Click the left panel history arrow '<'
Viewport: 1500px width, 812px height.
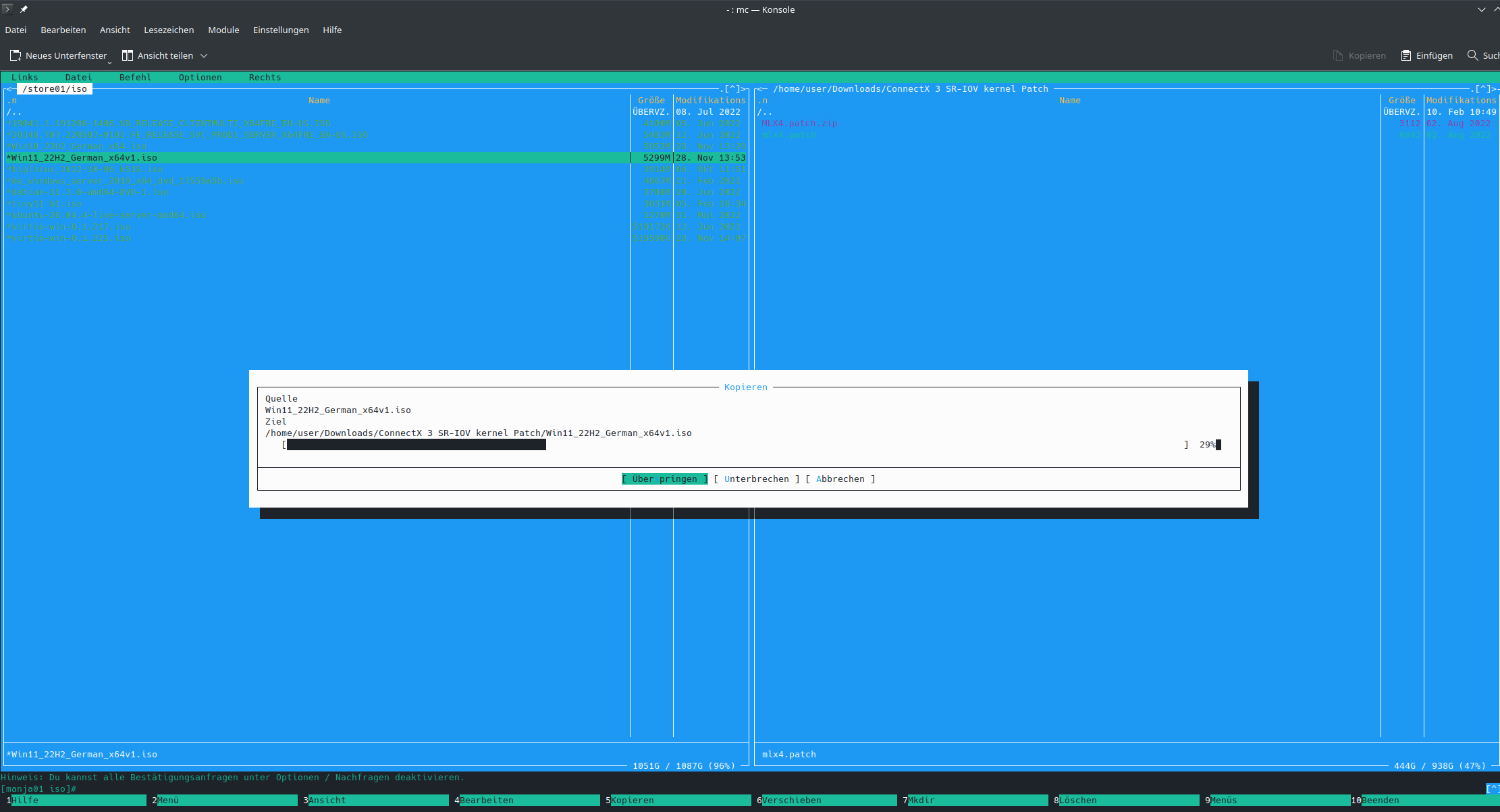[x=8, y=89]
